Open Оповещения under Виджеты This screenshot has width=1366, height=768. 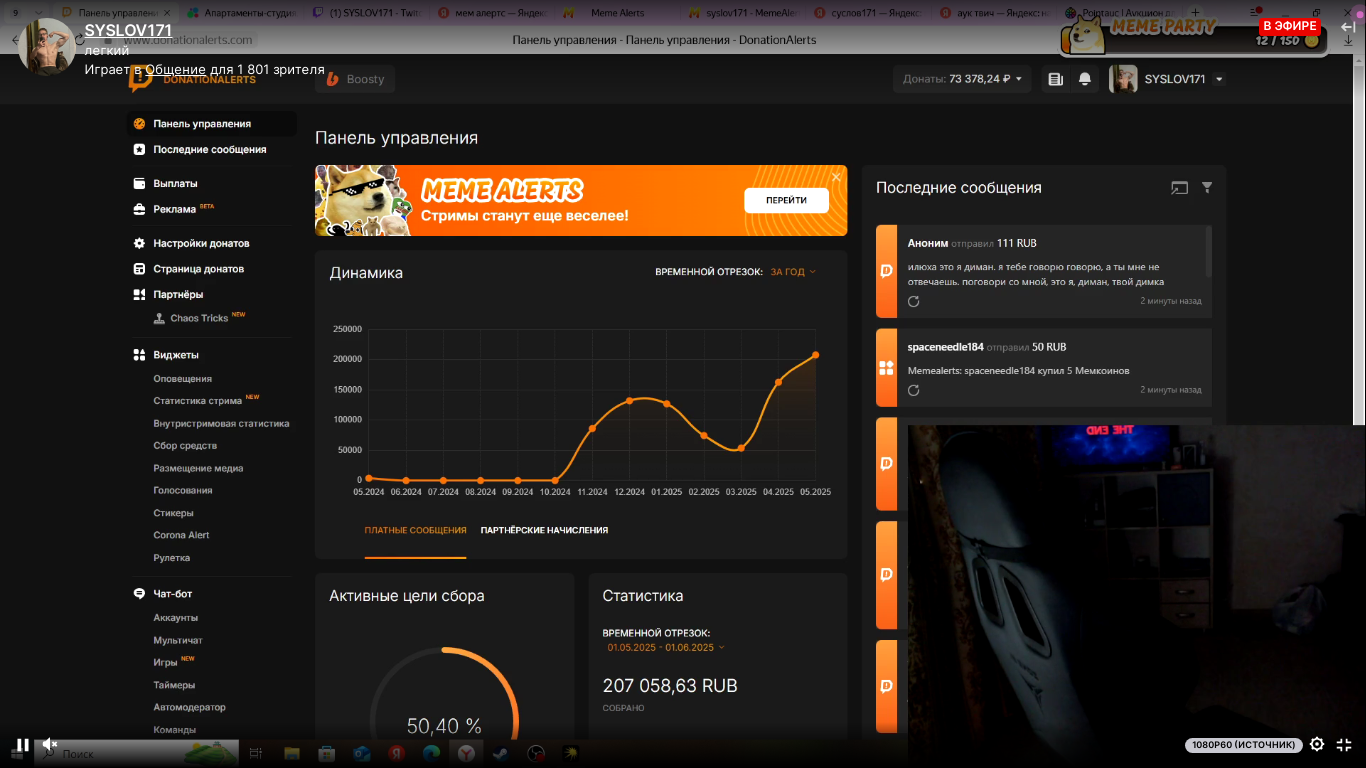pyautogui.click(x=182, y=379)
